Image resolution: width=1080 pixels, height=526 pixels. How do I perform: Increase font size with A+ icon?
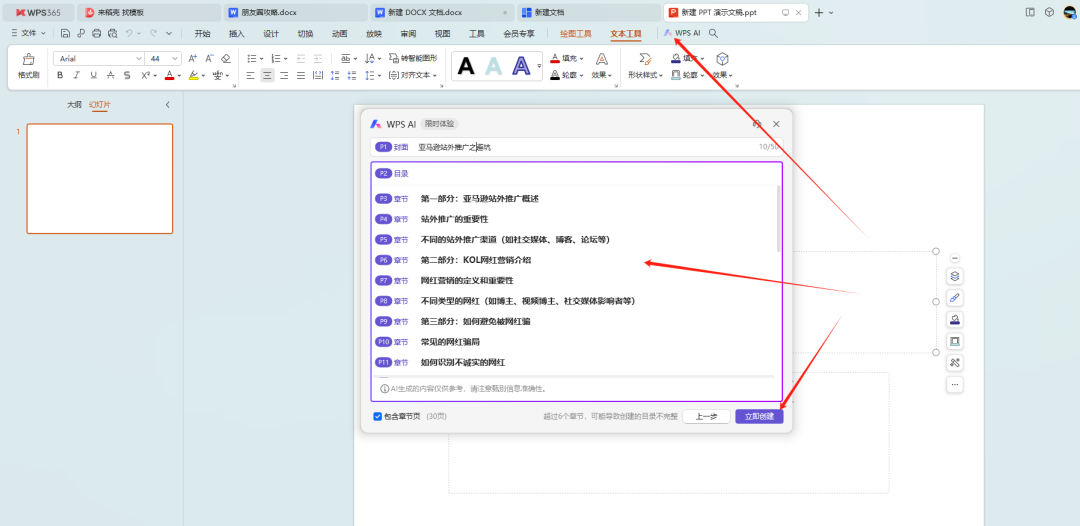(x=193, y=59)
